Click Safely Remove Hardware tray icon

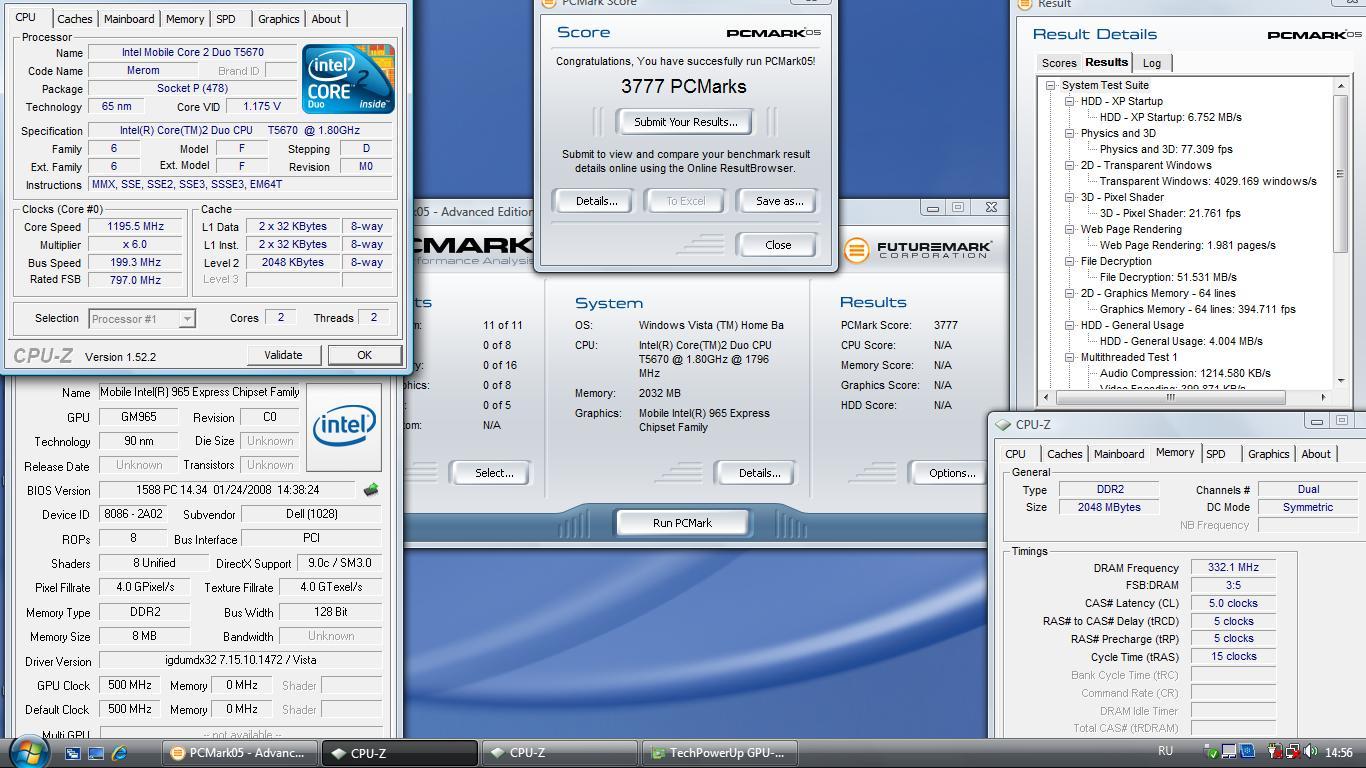(1211, 752)
